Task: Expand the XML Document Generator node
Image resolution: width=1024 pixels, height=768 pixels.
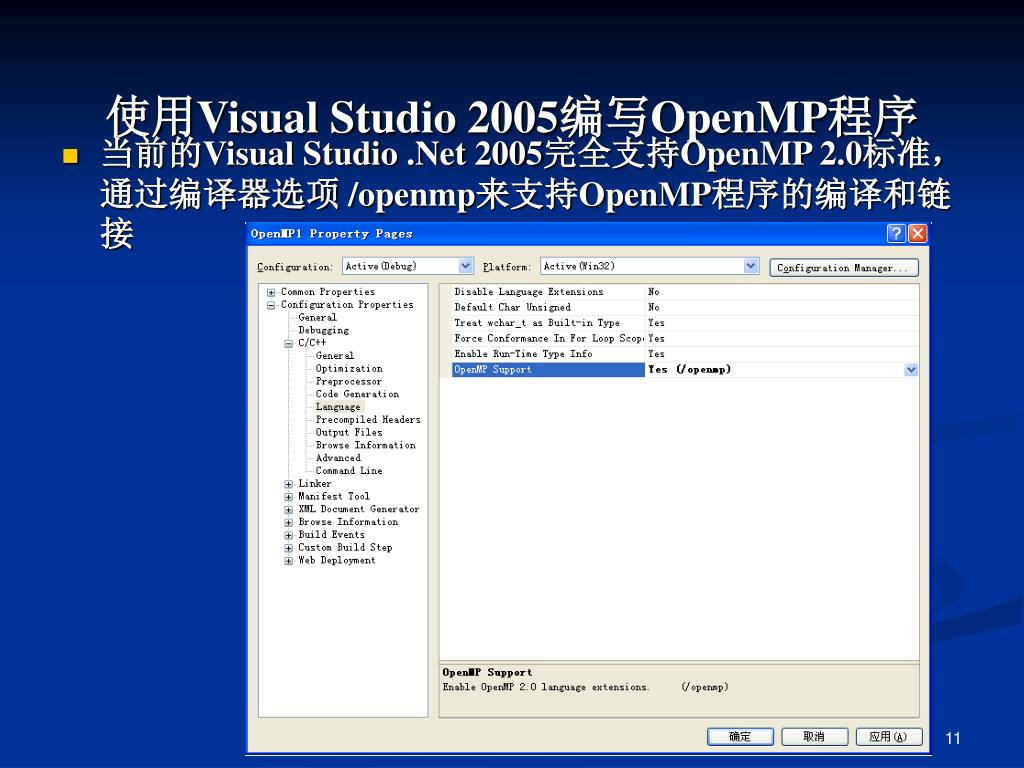Action: 289,509
